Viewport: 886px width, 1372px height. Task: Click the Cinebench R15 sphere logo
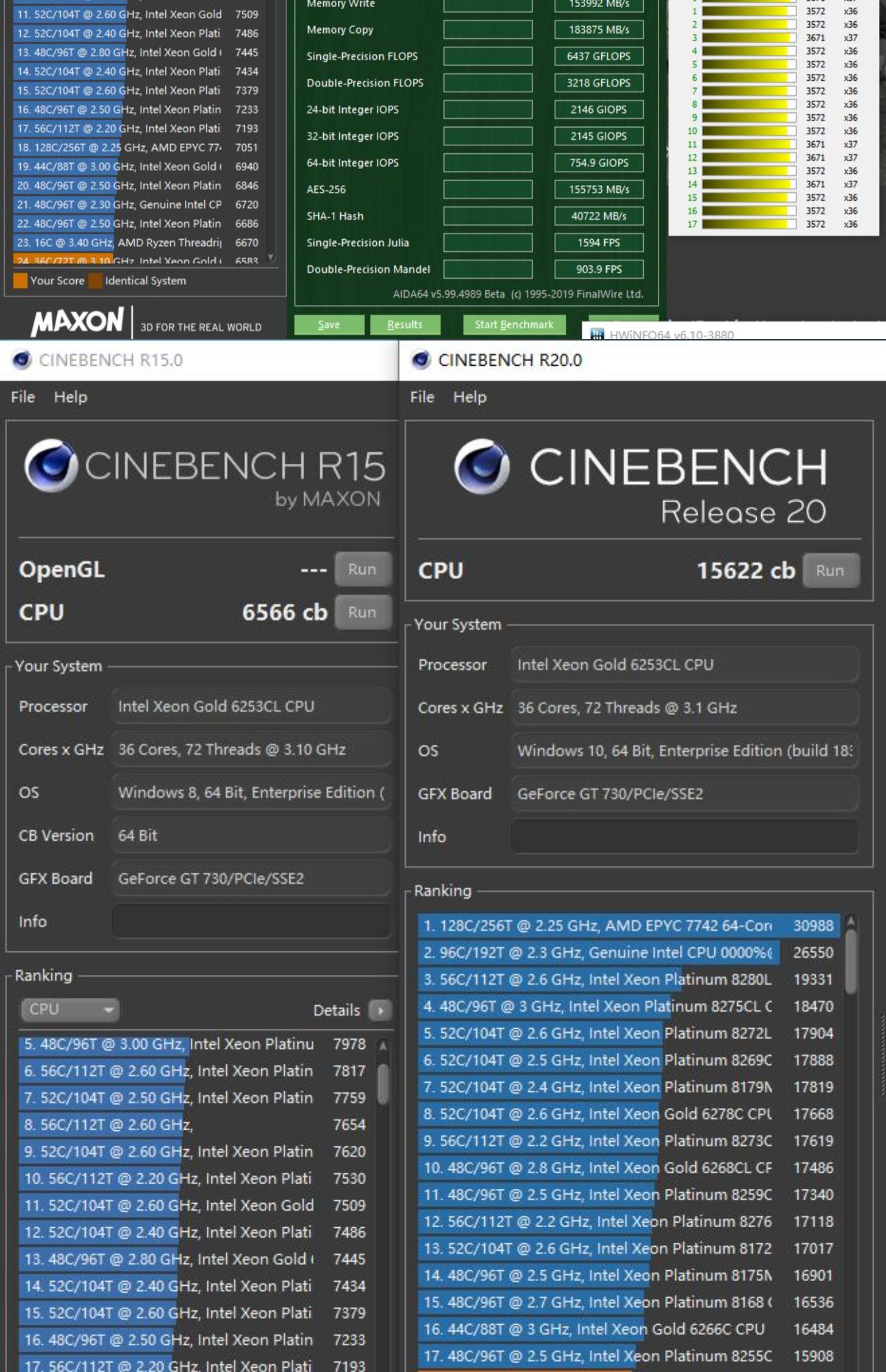51,466
